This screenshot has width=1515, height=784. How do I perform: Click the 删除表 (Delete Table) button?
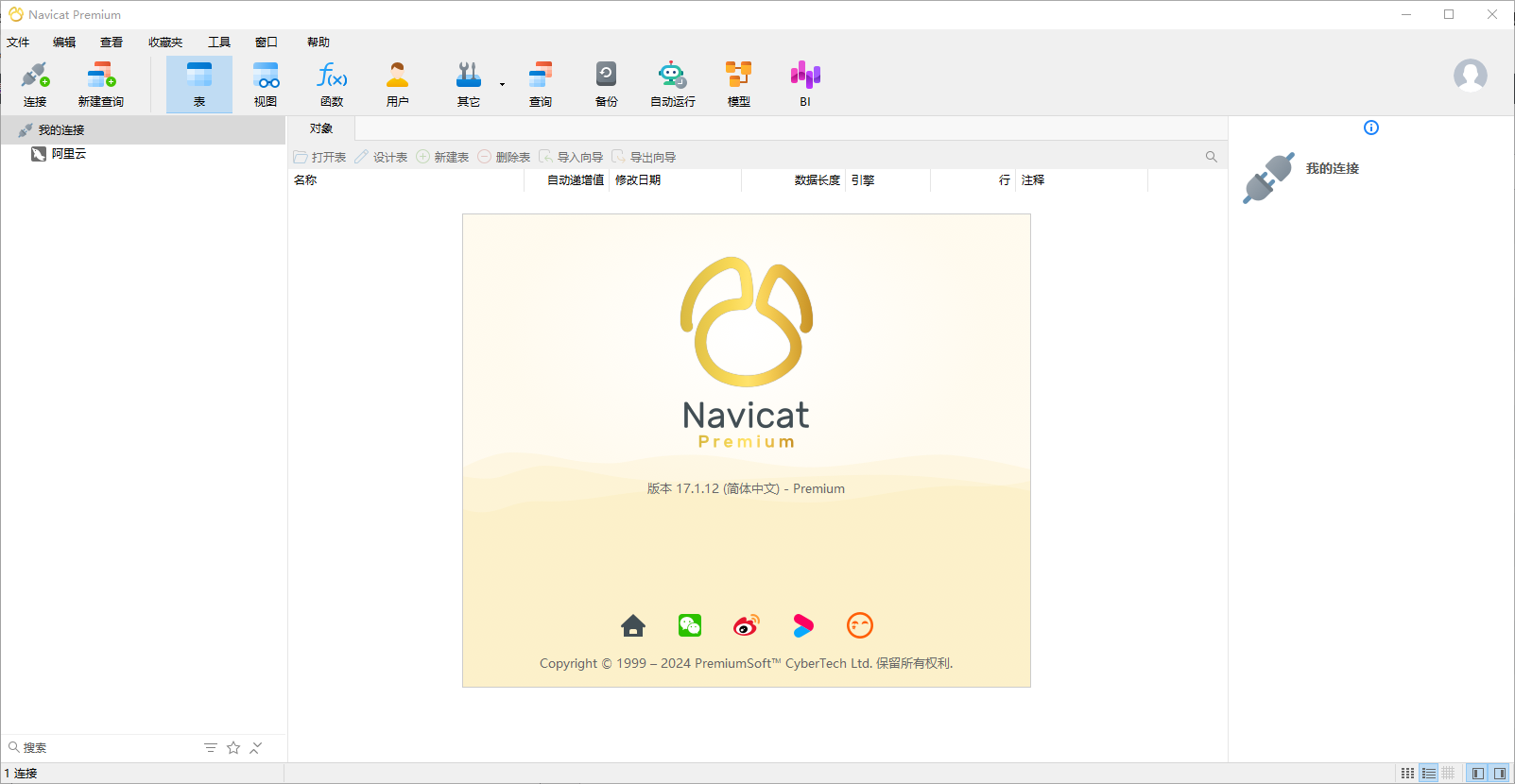(504, 157)
